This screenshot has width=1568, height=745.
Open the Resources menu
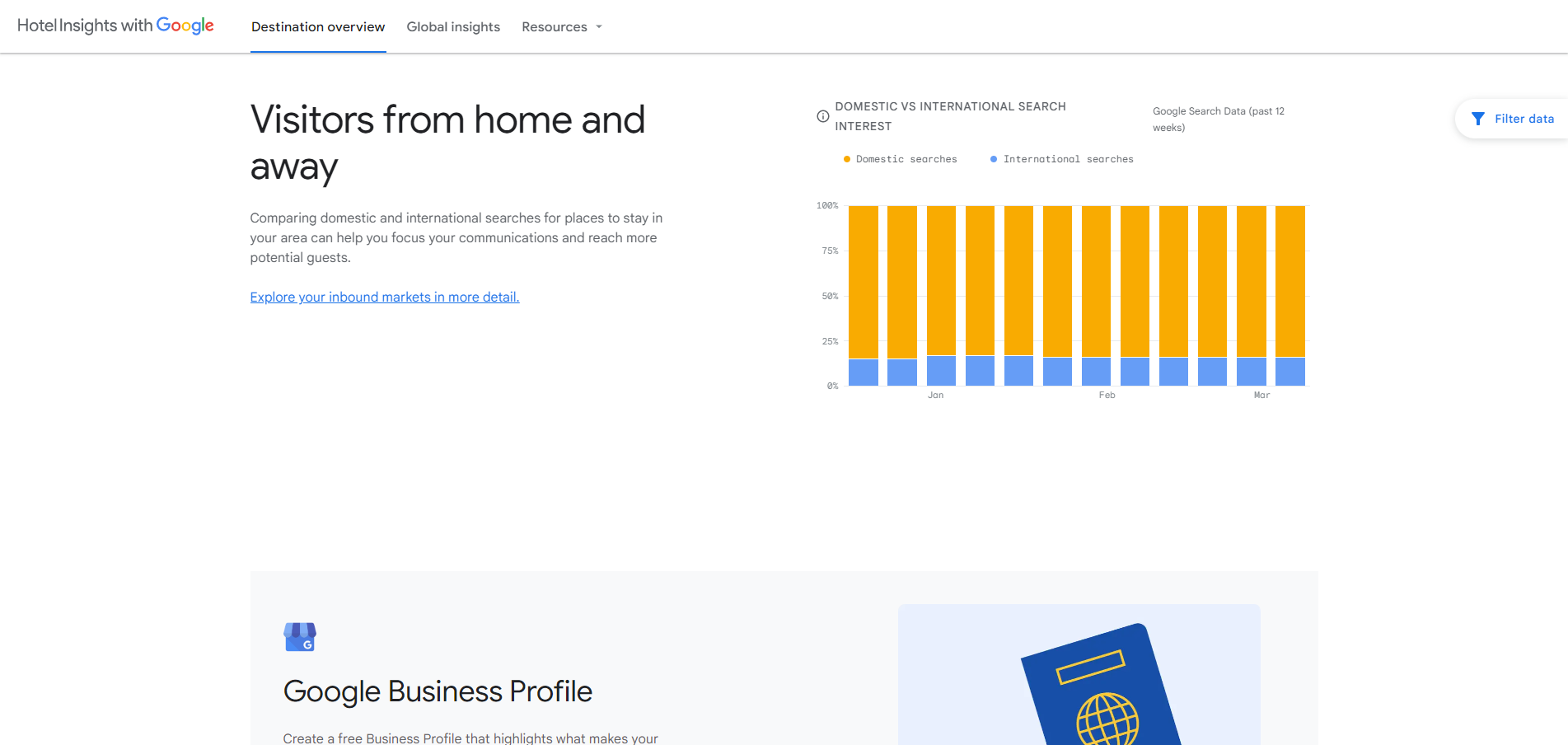point(562,27)
